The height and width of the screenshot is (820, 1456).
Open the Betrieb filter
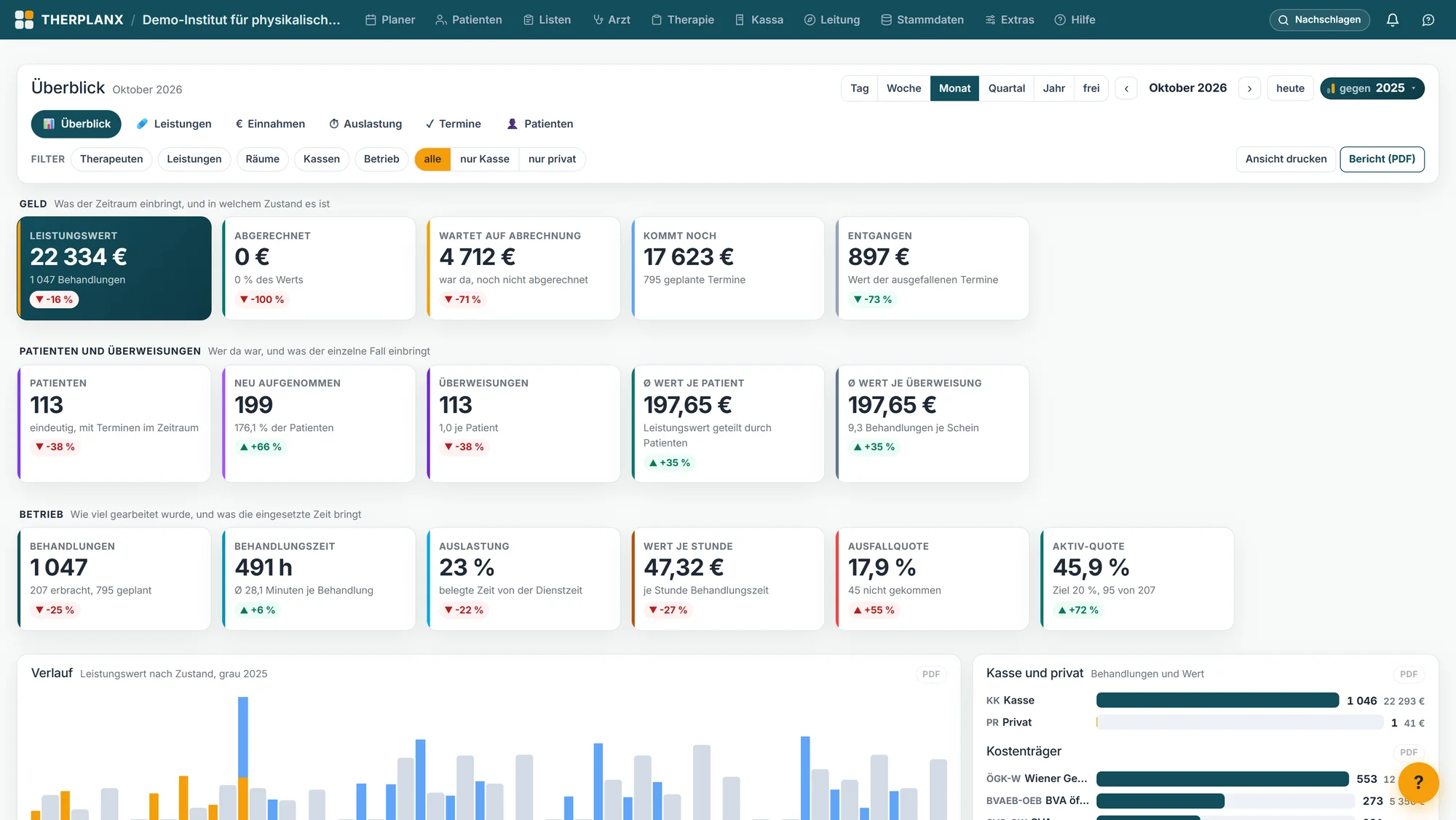click(381, 159)
